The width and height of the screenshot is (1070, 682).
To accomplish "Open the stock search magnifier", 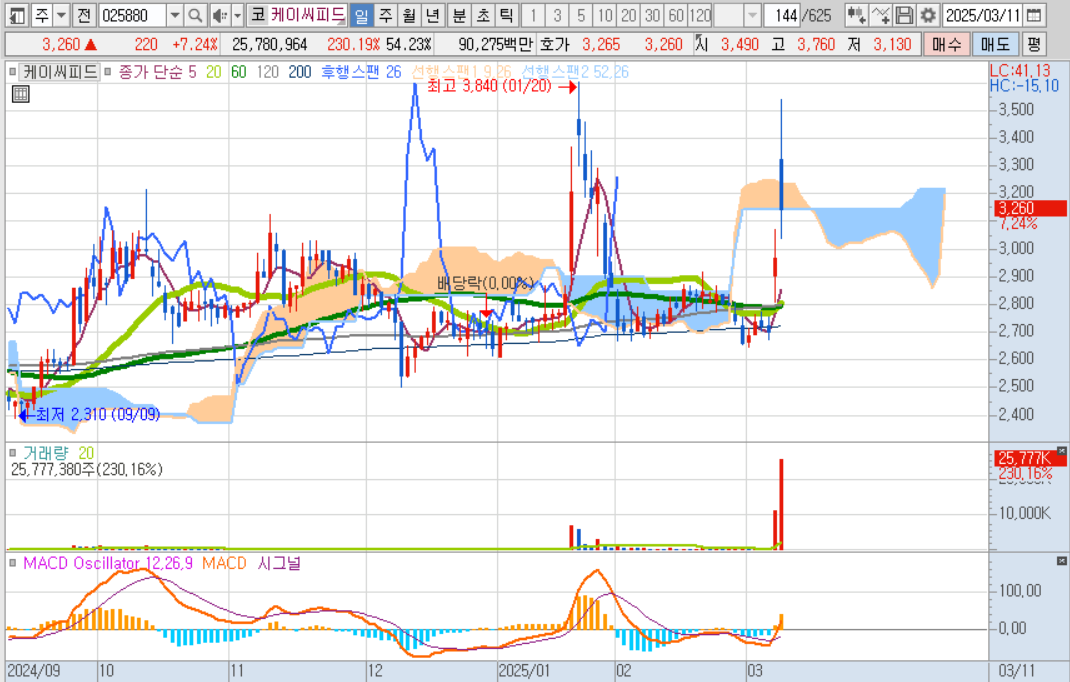I will point(195,14).
